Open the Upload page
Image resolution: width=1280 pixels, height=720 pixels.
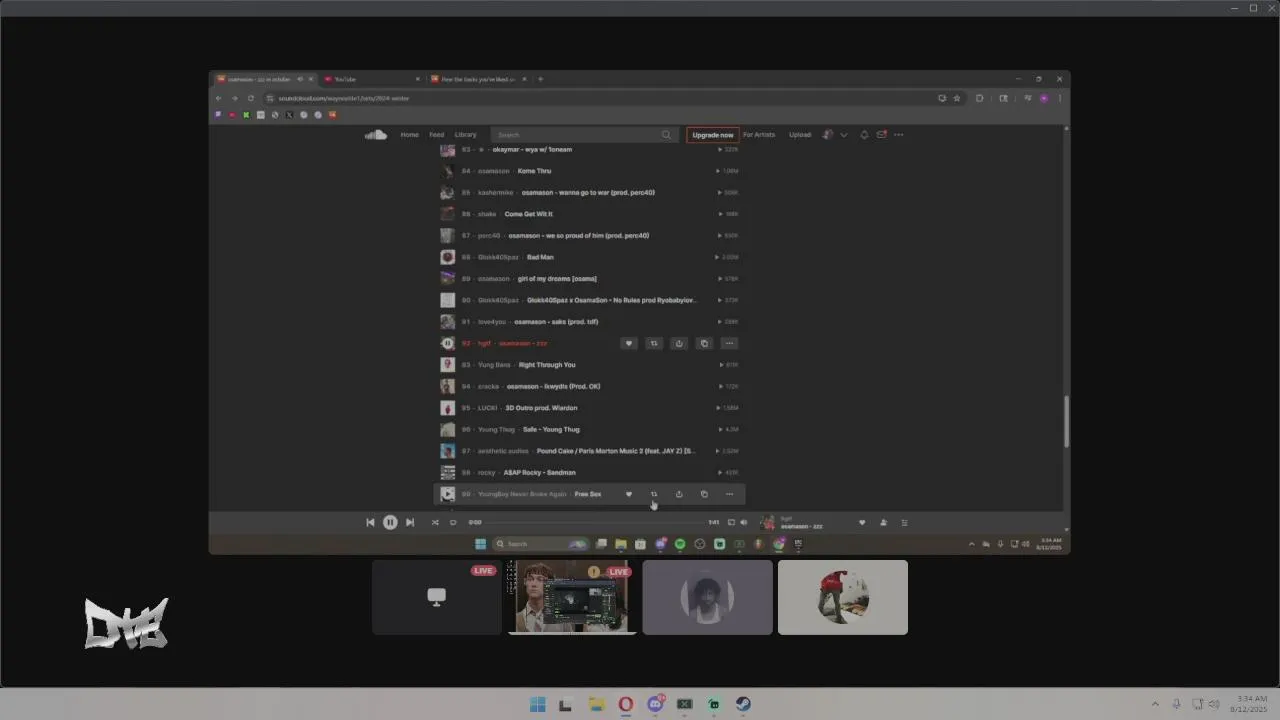(x=800, y=134)
